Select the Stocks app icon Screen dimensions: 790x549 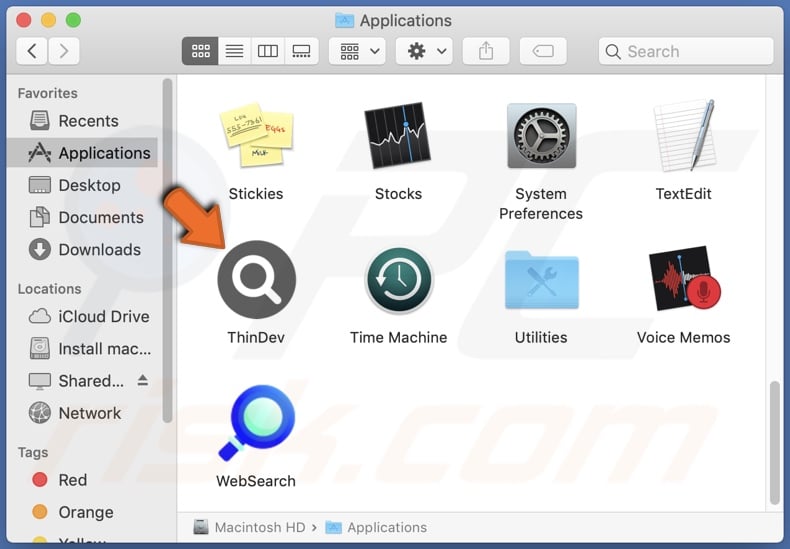pyautogui.click(x=398, y=137)
